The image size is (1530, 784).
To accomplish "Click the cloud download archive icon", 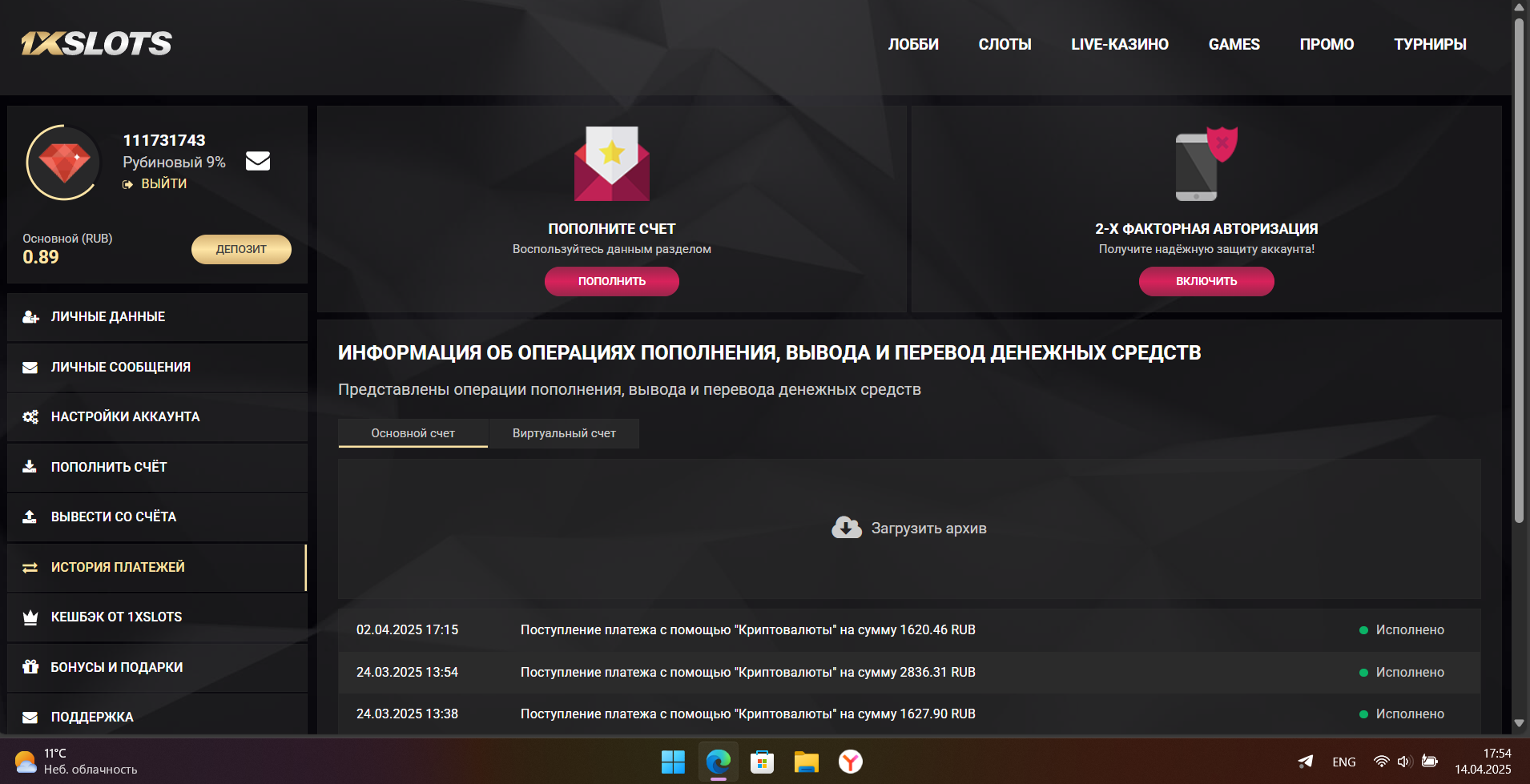I will click(847, 528).
